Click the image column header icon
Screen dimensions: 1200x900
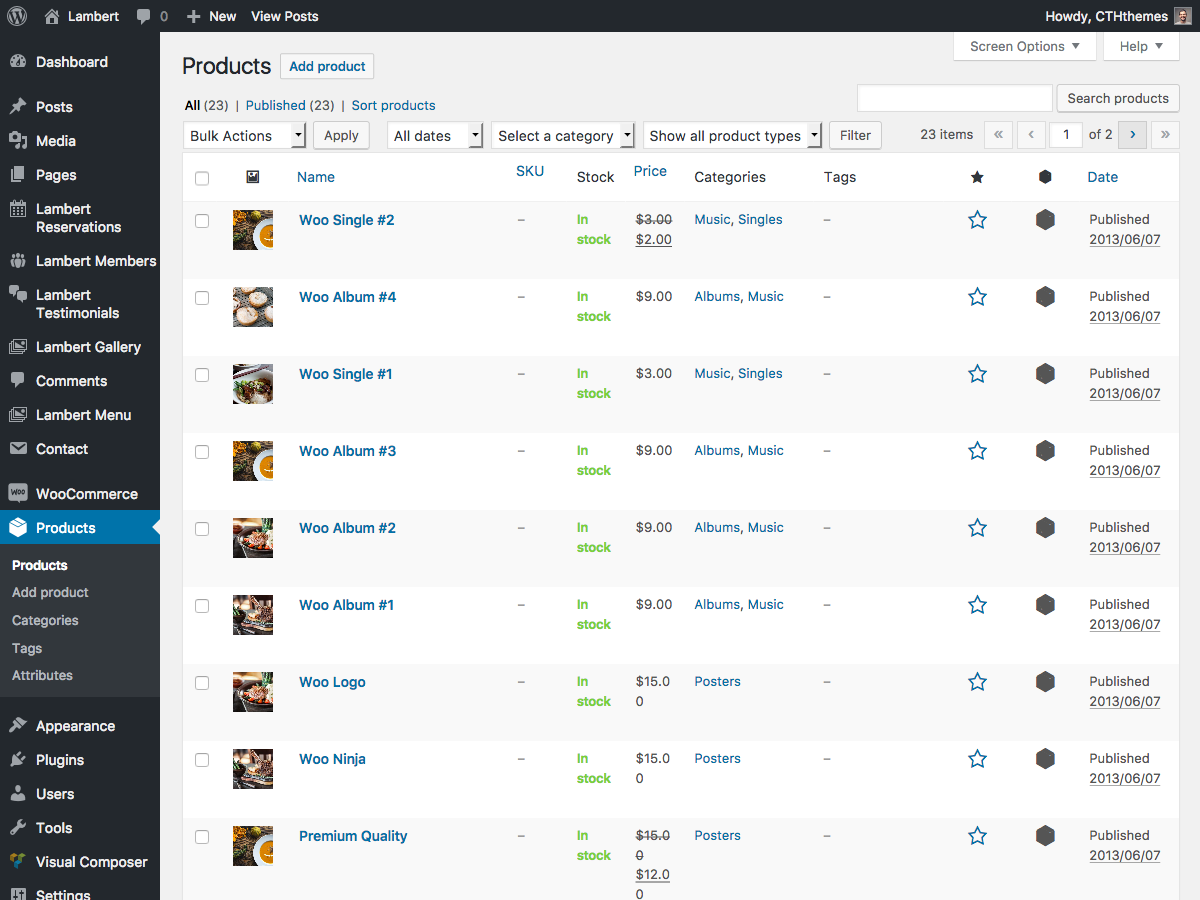click(252, 177)
